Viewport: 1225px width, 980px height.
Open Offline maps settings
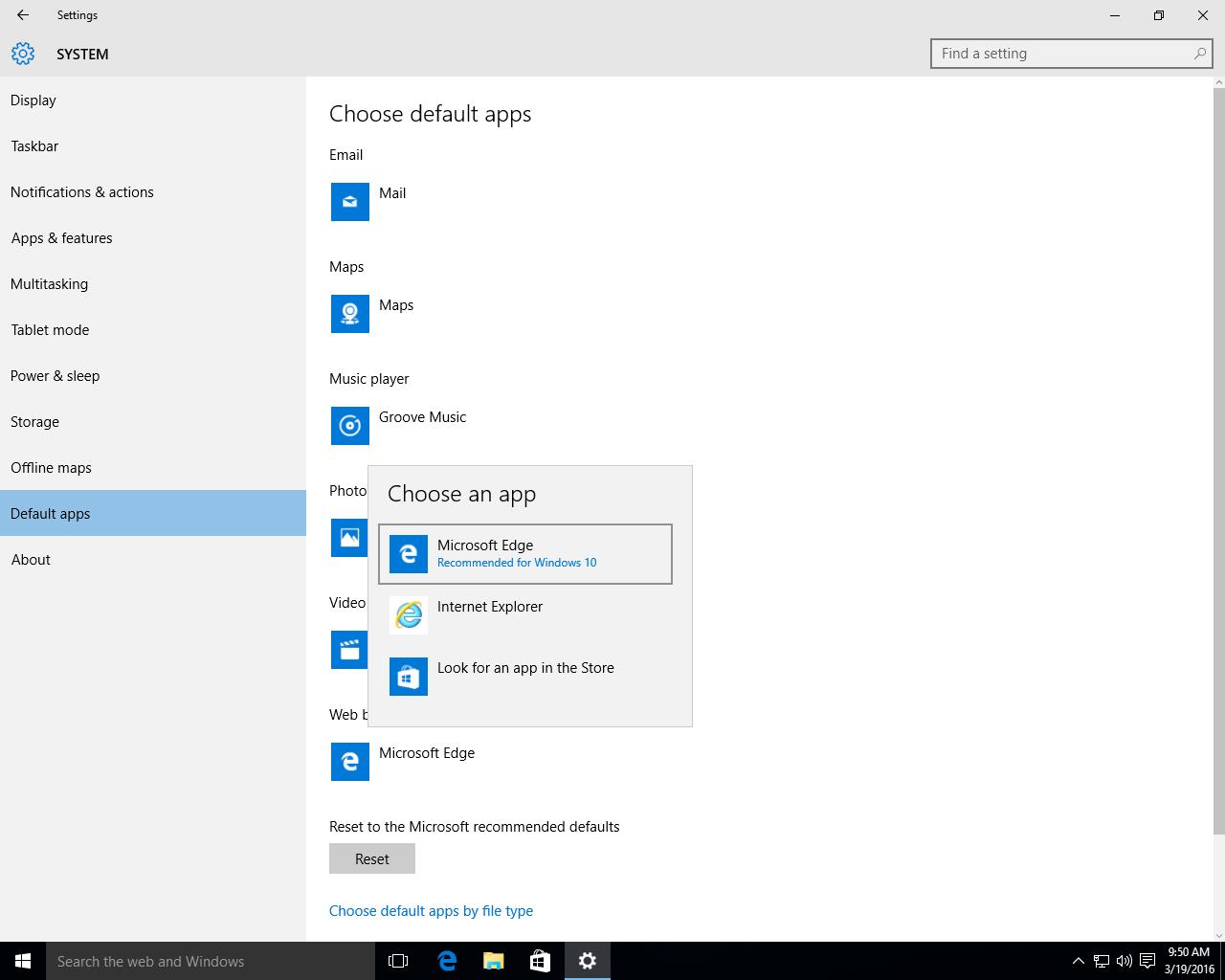click(x=153, y=468)
